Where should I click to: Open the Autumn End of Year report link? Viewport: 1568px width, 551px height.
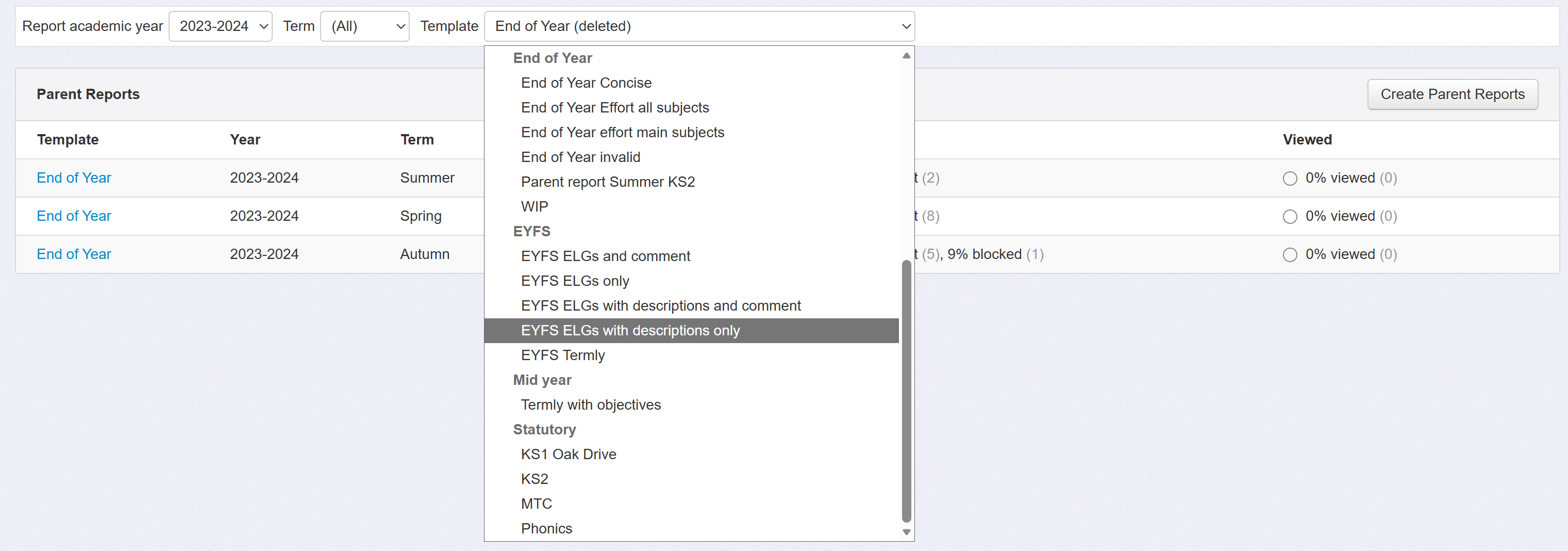tap(74, 254)
